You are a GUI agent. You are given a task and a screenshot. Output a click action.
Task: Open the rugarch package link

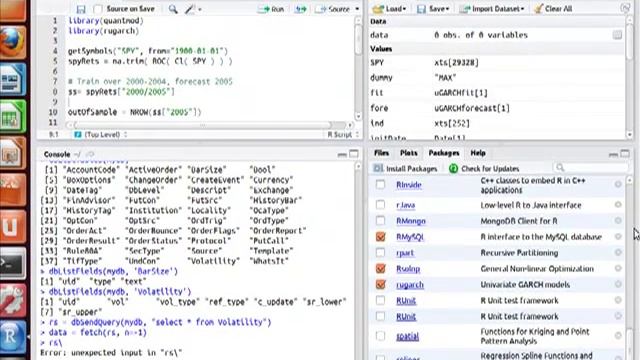410,285
